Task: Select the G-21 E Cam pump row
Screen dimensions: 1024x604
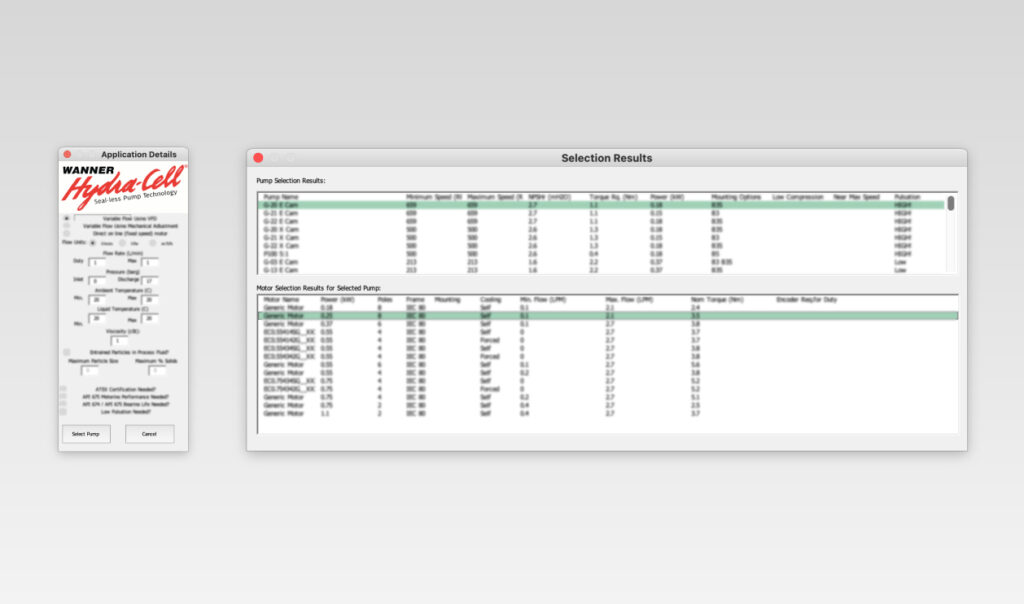Action: (601, 213)
